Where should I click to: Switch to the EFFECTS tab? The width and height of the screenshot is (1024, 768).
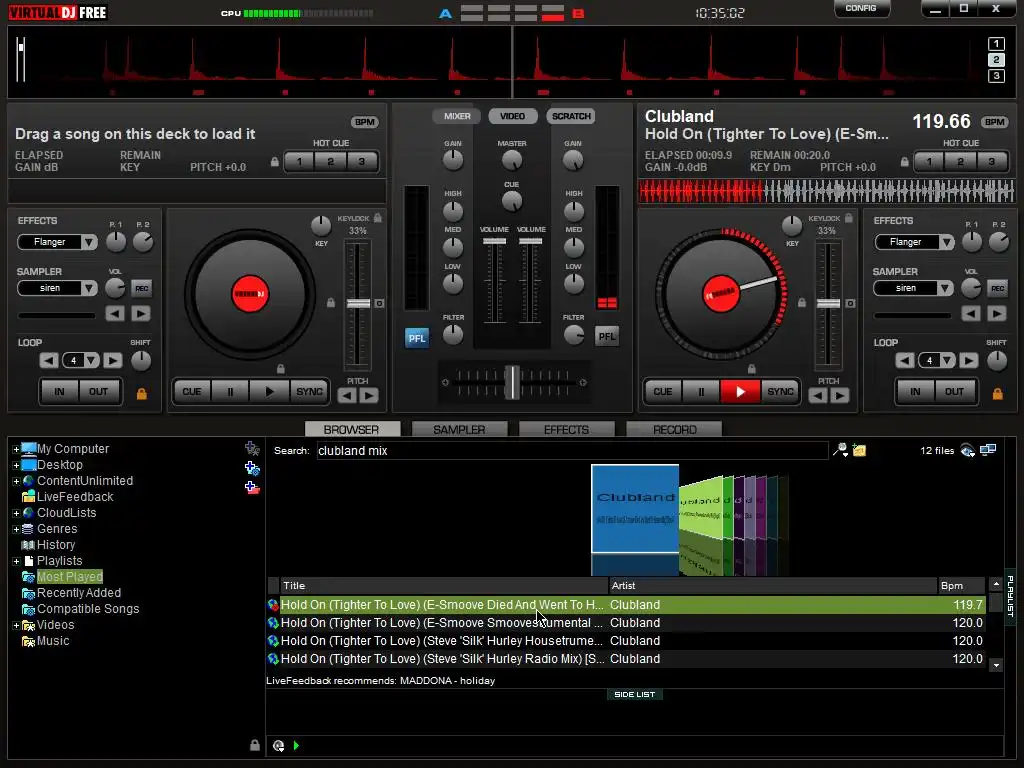click(x=566, y=429)
